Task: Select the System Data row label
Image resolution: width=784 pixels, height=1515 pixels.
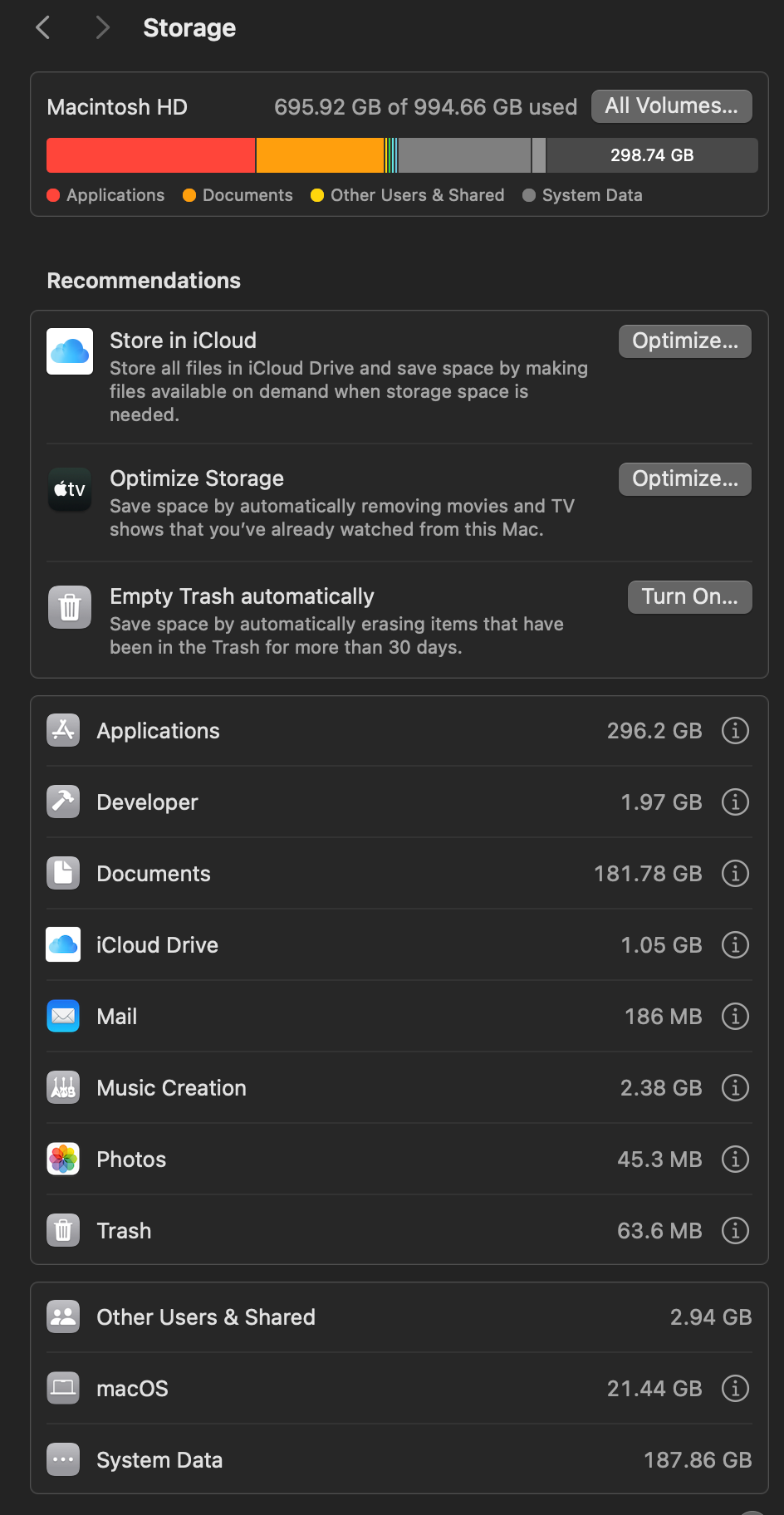Action: (x=159, y=1460)
